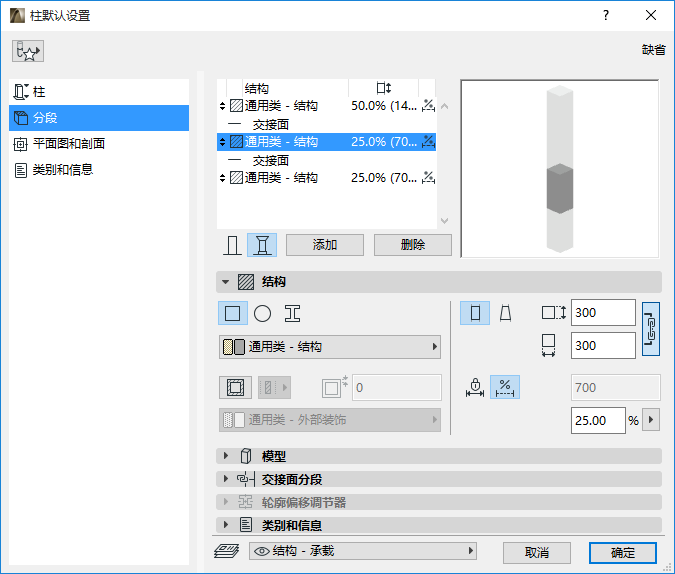Viewport: 675px width, 574px height.
Task: Select complex profile I-beam shape
Action: point(292,313)
